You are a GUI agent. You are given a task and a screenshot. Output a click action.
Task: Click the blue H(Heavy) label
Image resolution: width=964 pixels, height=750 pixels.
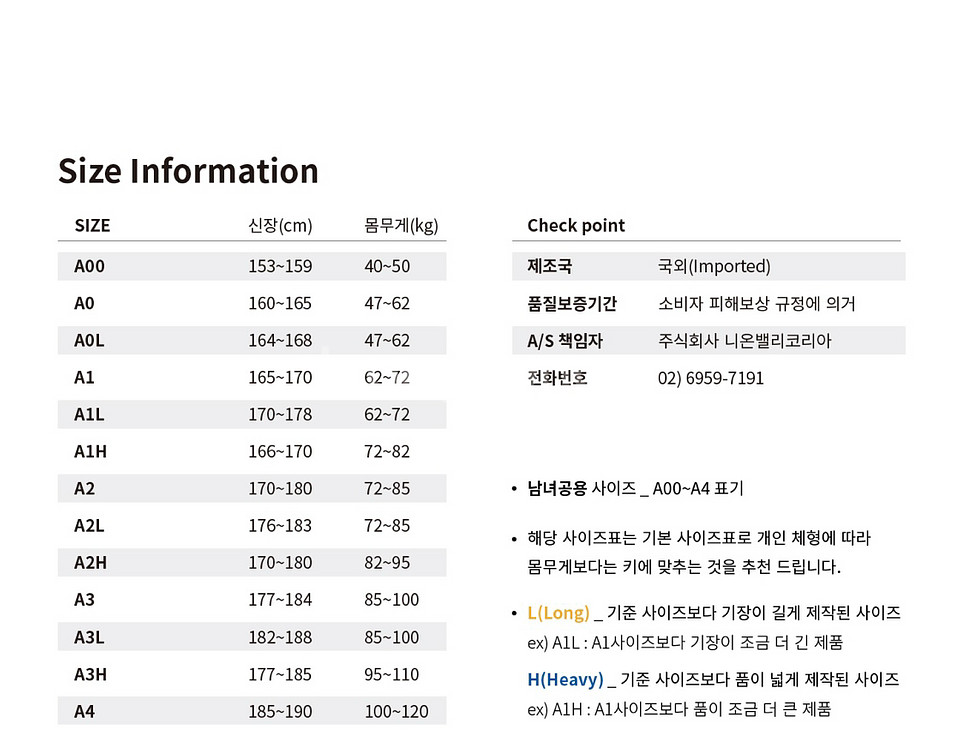pyautogui.click(x=565, y=679)
